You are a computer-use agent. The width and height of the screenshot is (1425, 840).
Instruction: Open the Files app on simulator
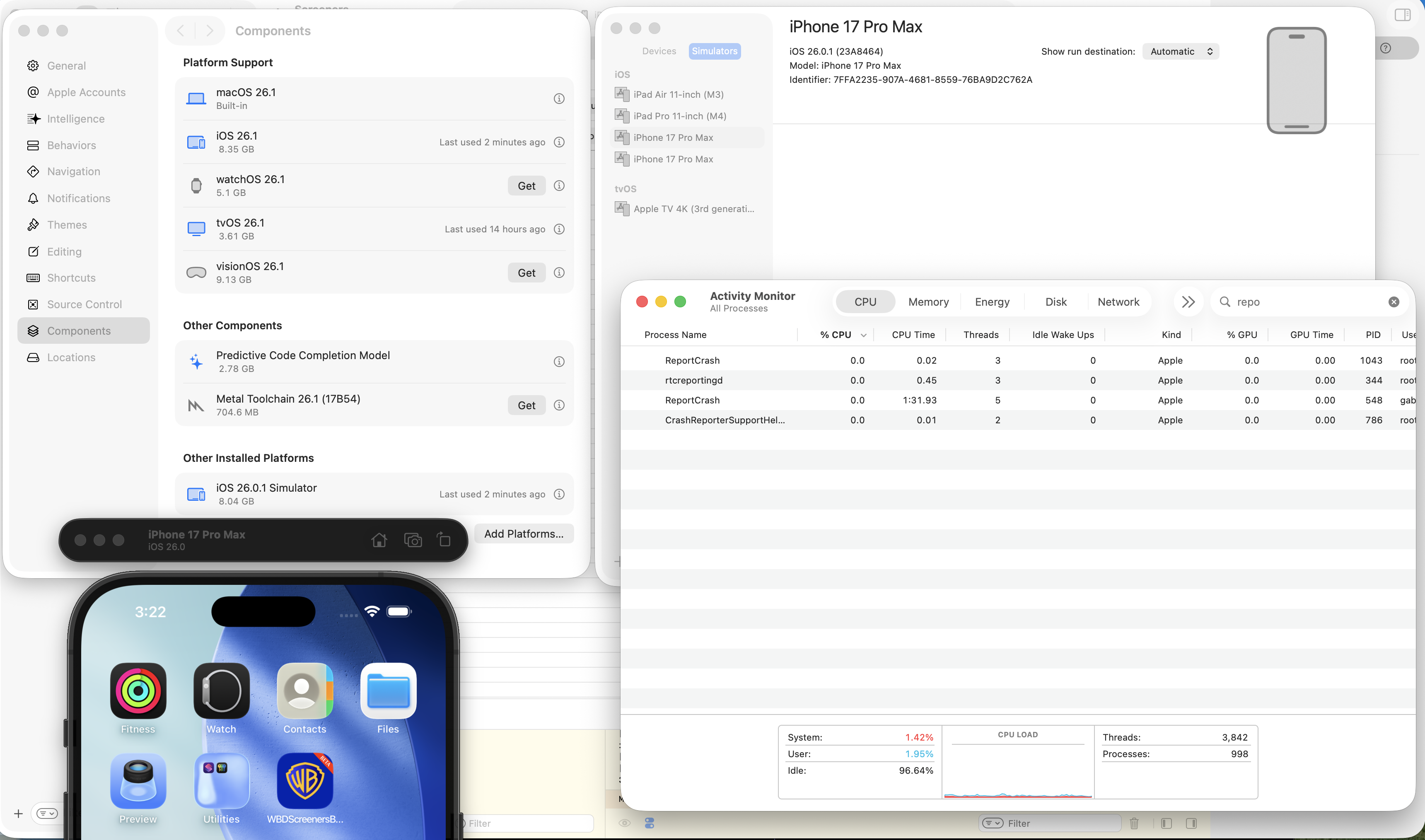point(388,691)
